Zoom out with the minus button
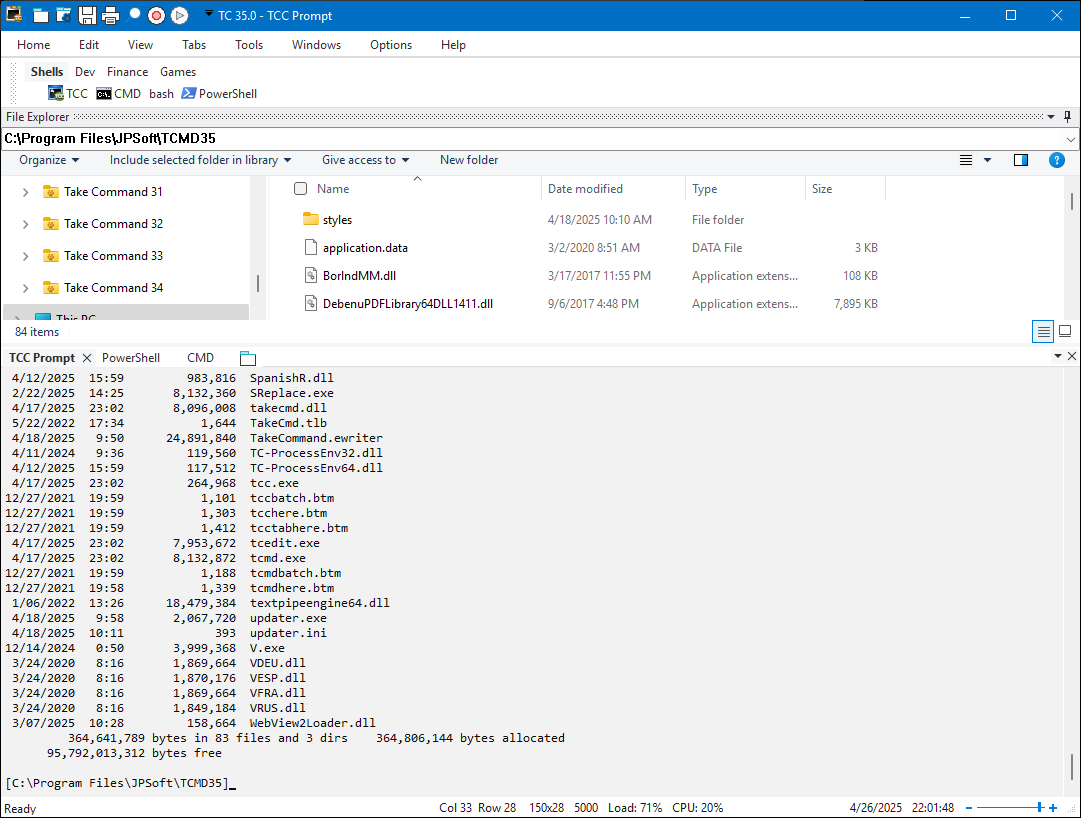Image resolution: width=1081 pixels, height=818 pixels. pos(969,808)
